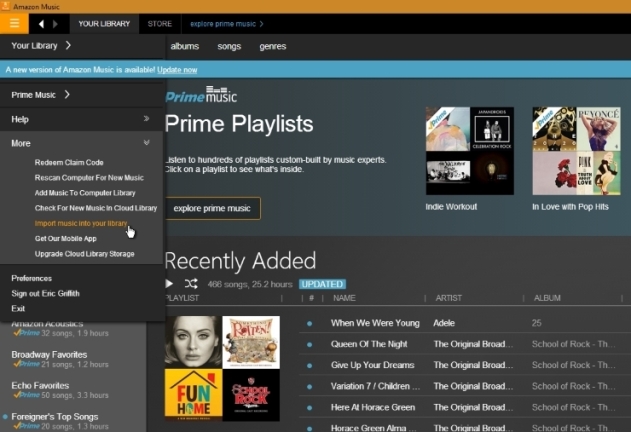Sort by the ALBUM column header
631x432 pixels.
click(x=547, y=298)
